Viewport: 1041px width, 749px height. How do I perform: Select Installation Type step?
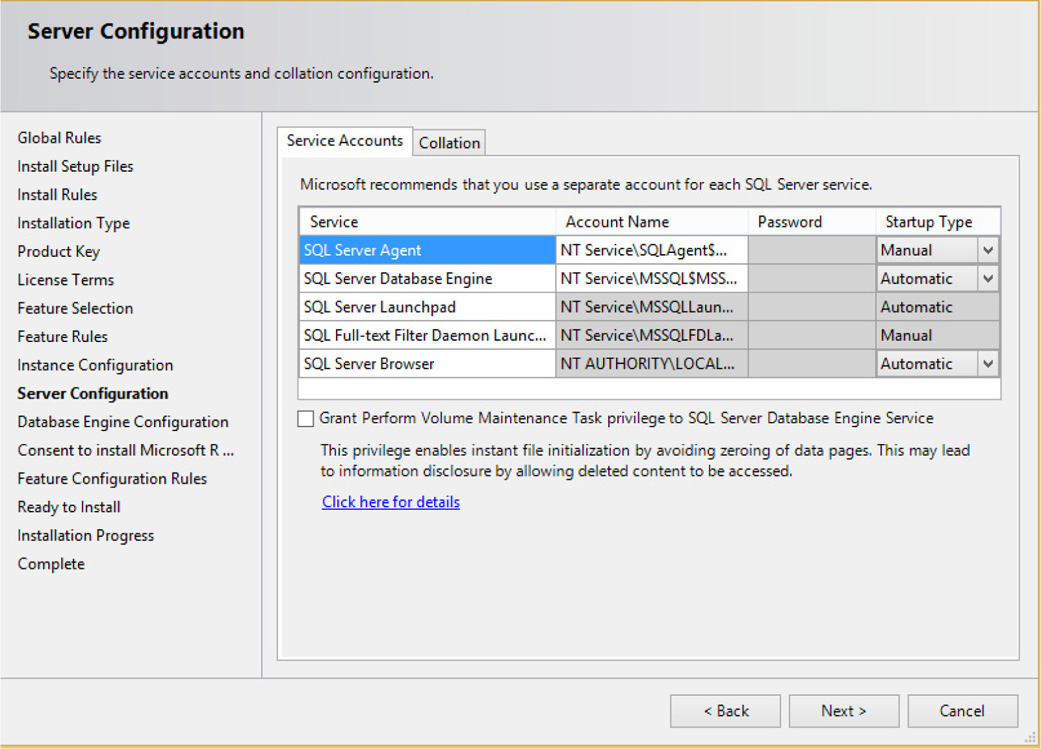[74, 223]
